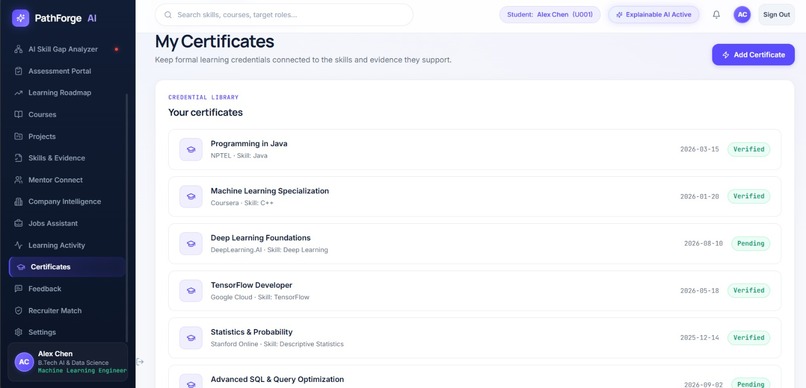Click the Programming in Java certificate icon

[191, 150]
